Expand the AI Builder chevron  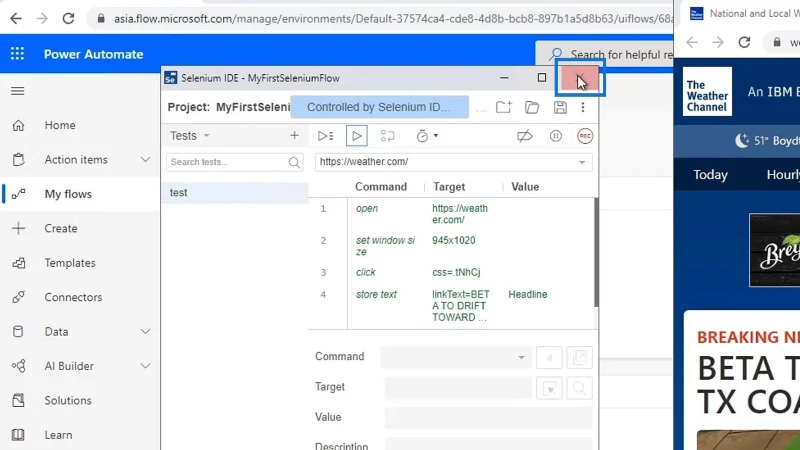pyautogui.click(x=145, y=366)
